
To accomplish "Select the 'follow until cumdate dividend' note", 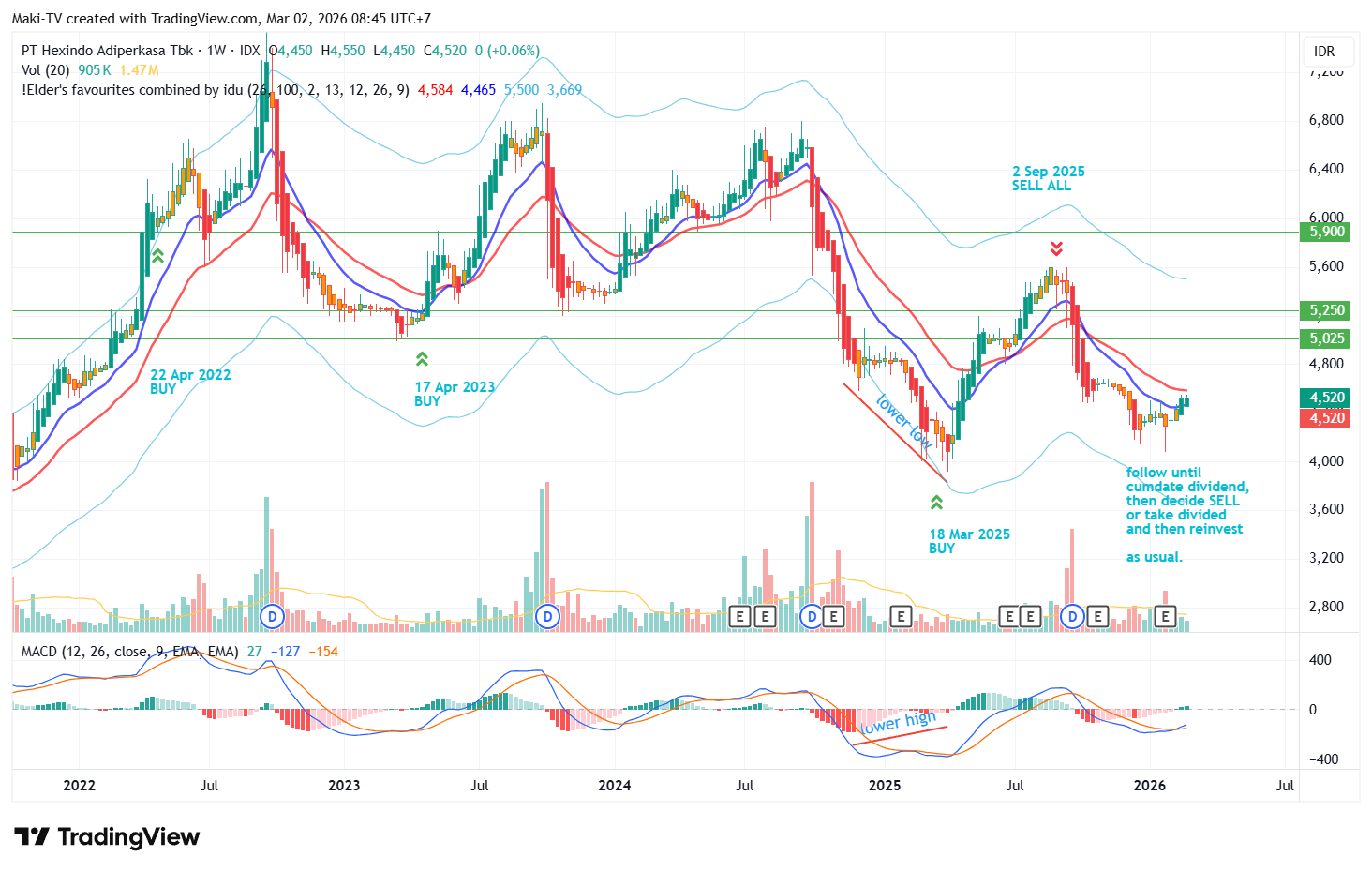I will (x=1187, y=515).
